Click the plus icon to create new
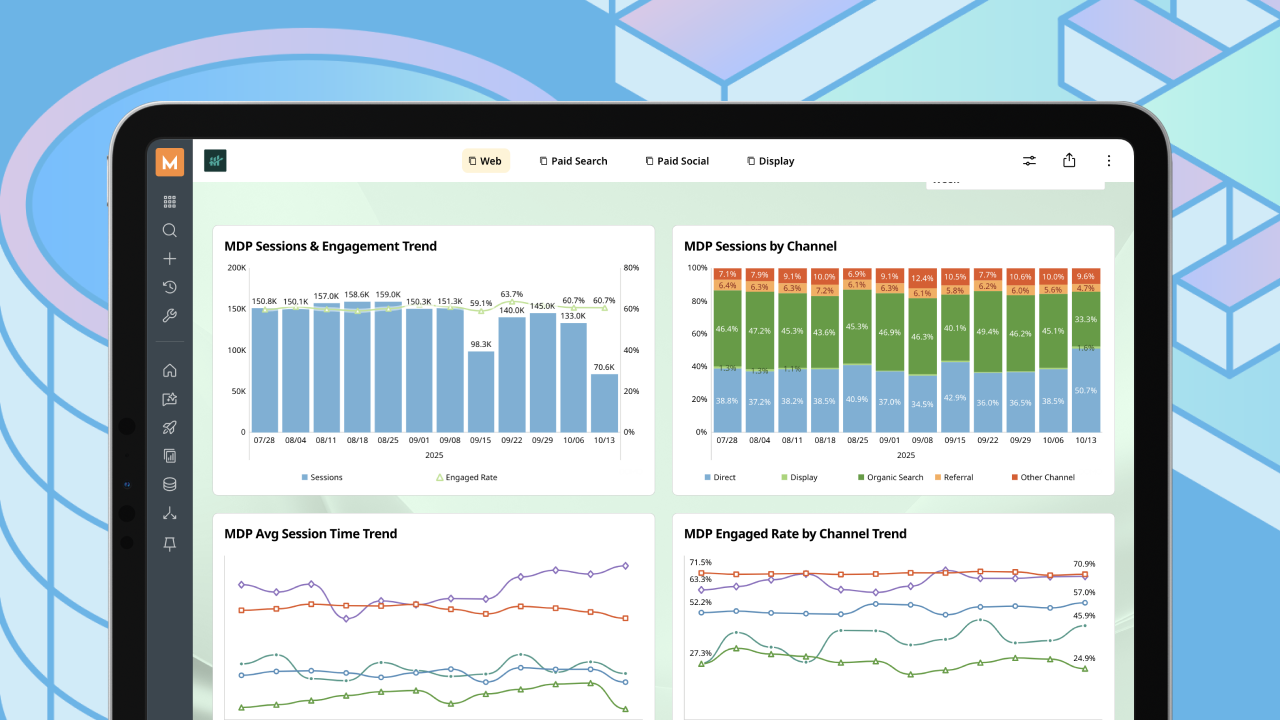Image resolution: width=1280 pixels, height=720 pixels. (170, 259)
